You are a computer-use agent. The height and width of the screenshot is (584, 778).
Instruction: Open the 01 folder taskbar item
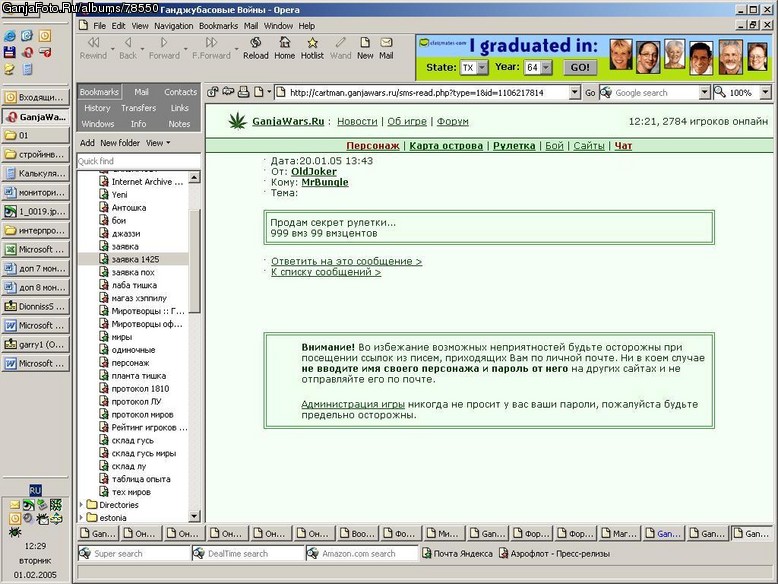click(x=35, y=135)
